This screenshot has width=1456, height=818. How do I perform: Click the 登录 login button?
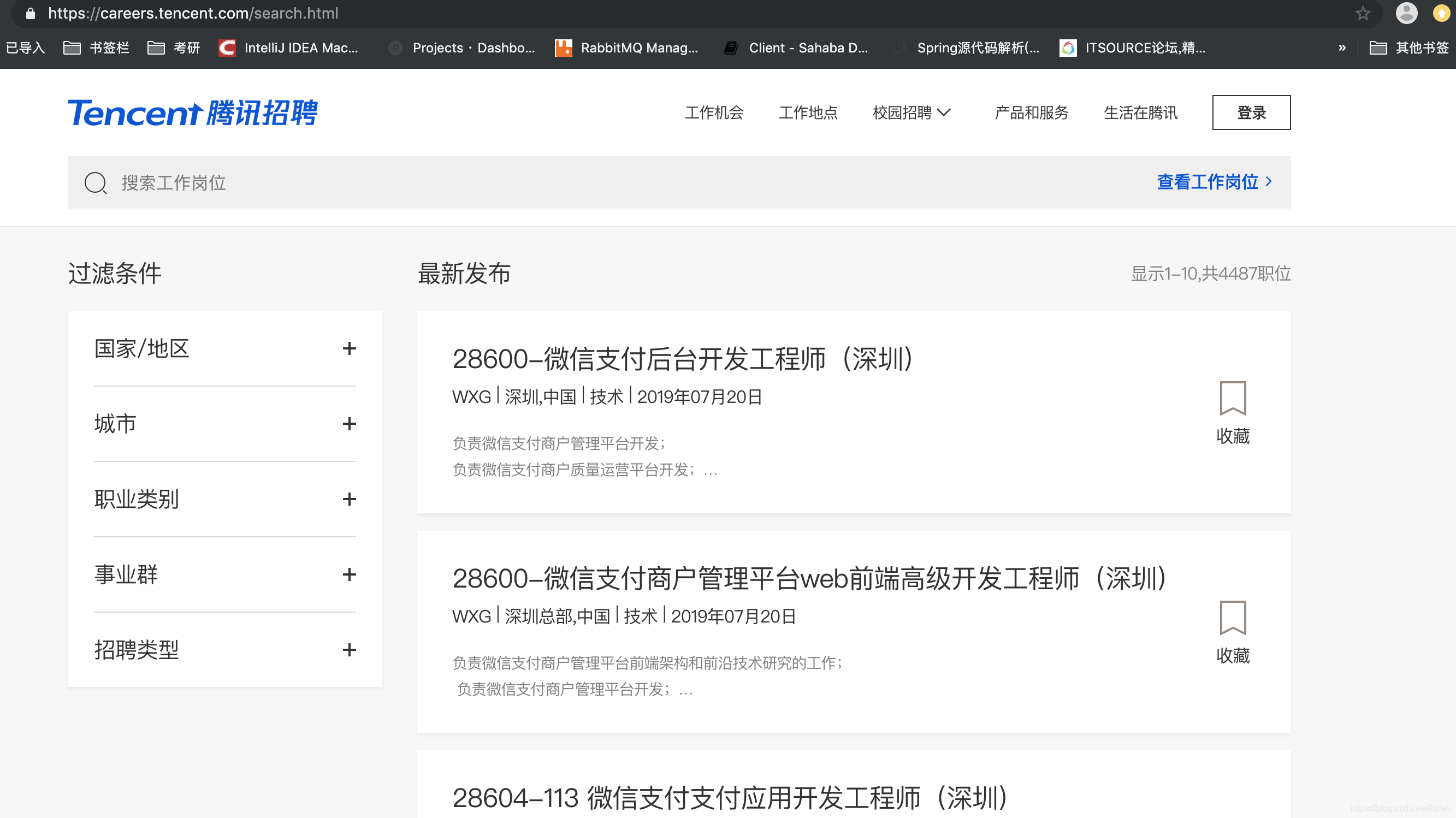click(1251, 112)
